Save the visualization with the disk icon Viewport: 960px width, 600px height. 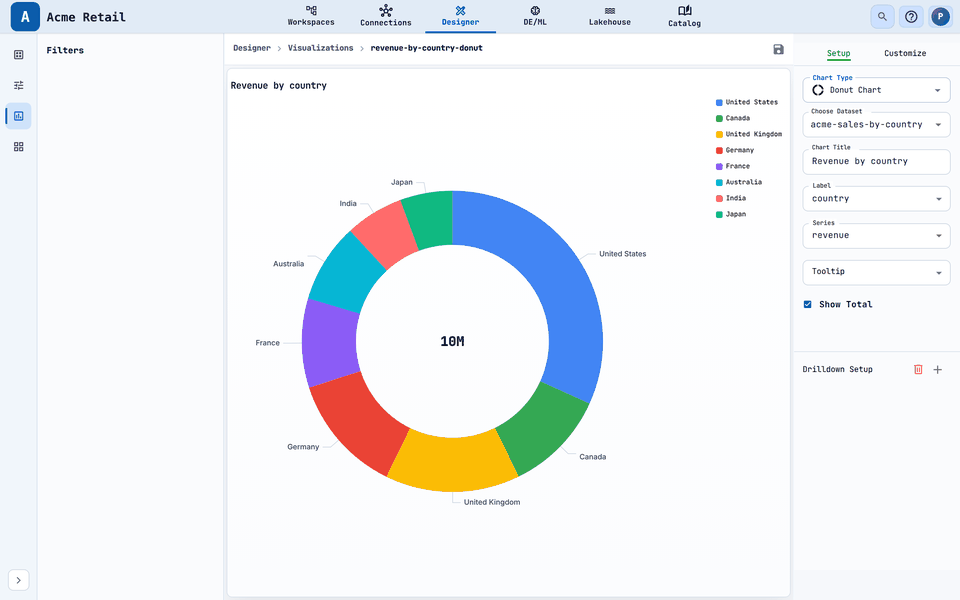tap(778, 49)
